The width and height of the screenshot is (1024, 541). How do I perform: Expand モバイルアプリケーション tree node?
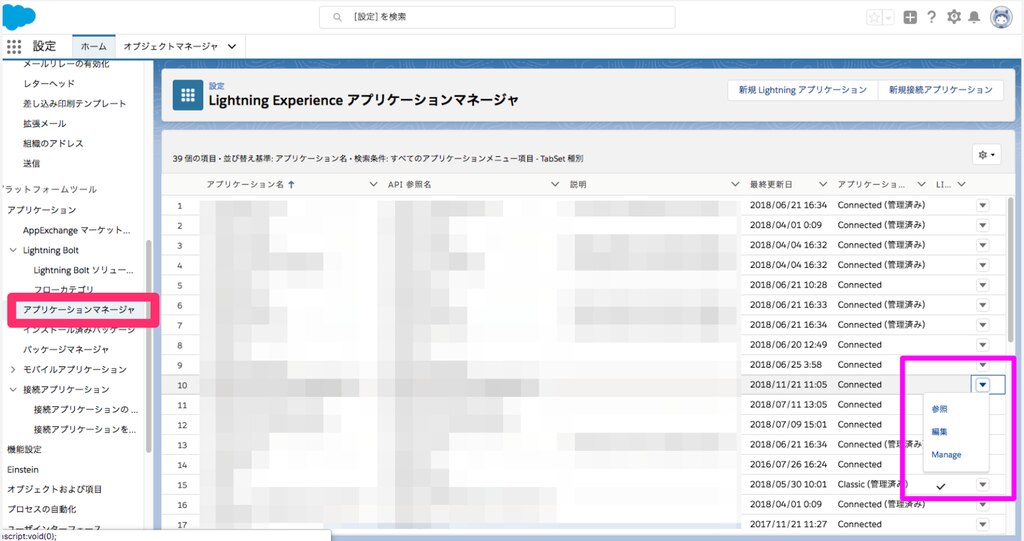click(x=13, y=370)
